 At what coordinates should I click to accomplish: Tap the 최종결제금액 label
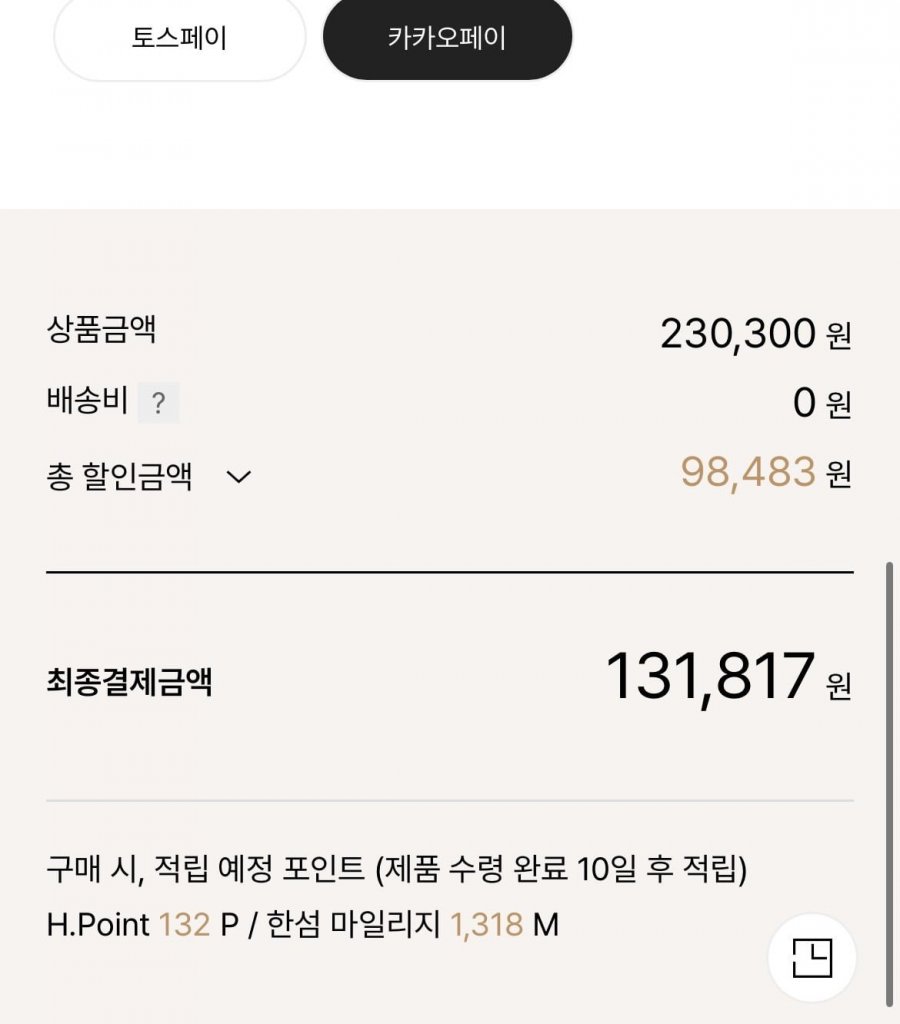(x=129, y=682)
